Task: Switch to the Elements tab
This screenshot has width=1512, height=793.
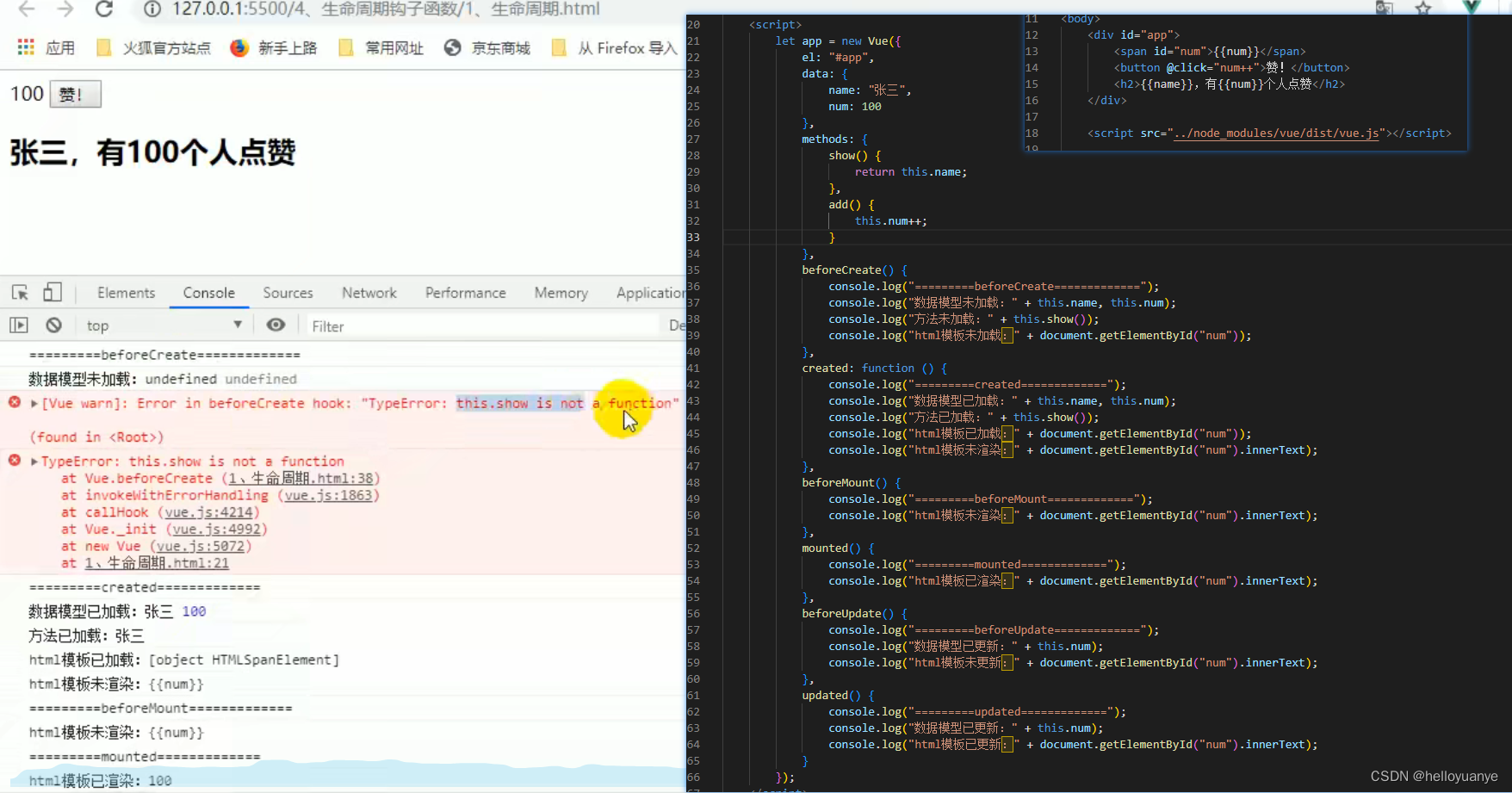Action: click(x=127, y=293)
